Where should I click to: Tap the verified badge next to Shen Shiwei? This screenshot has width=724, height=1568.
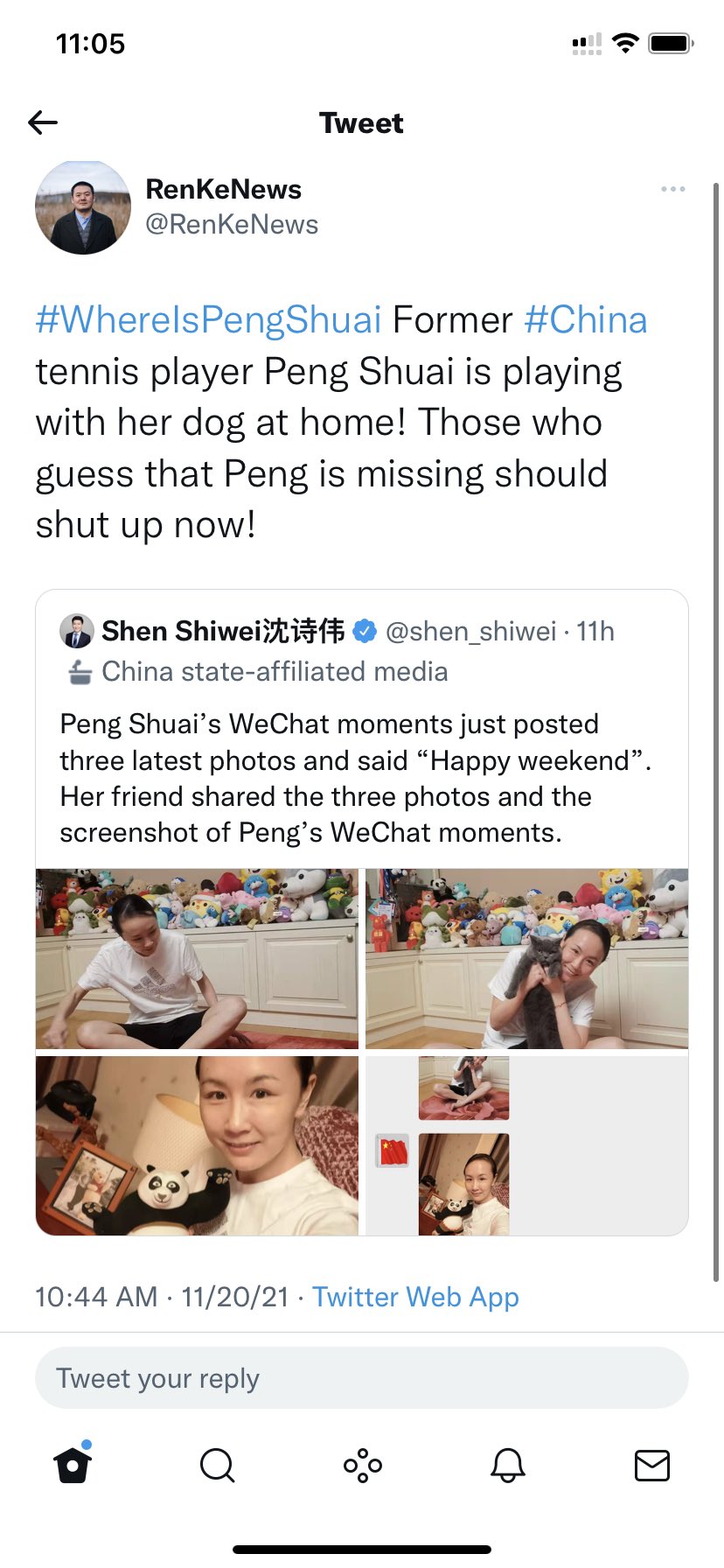click(365, 631)
